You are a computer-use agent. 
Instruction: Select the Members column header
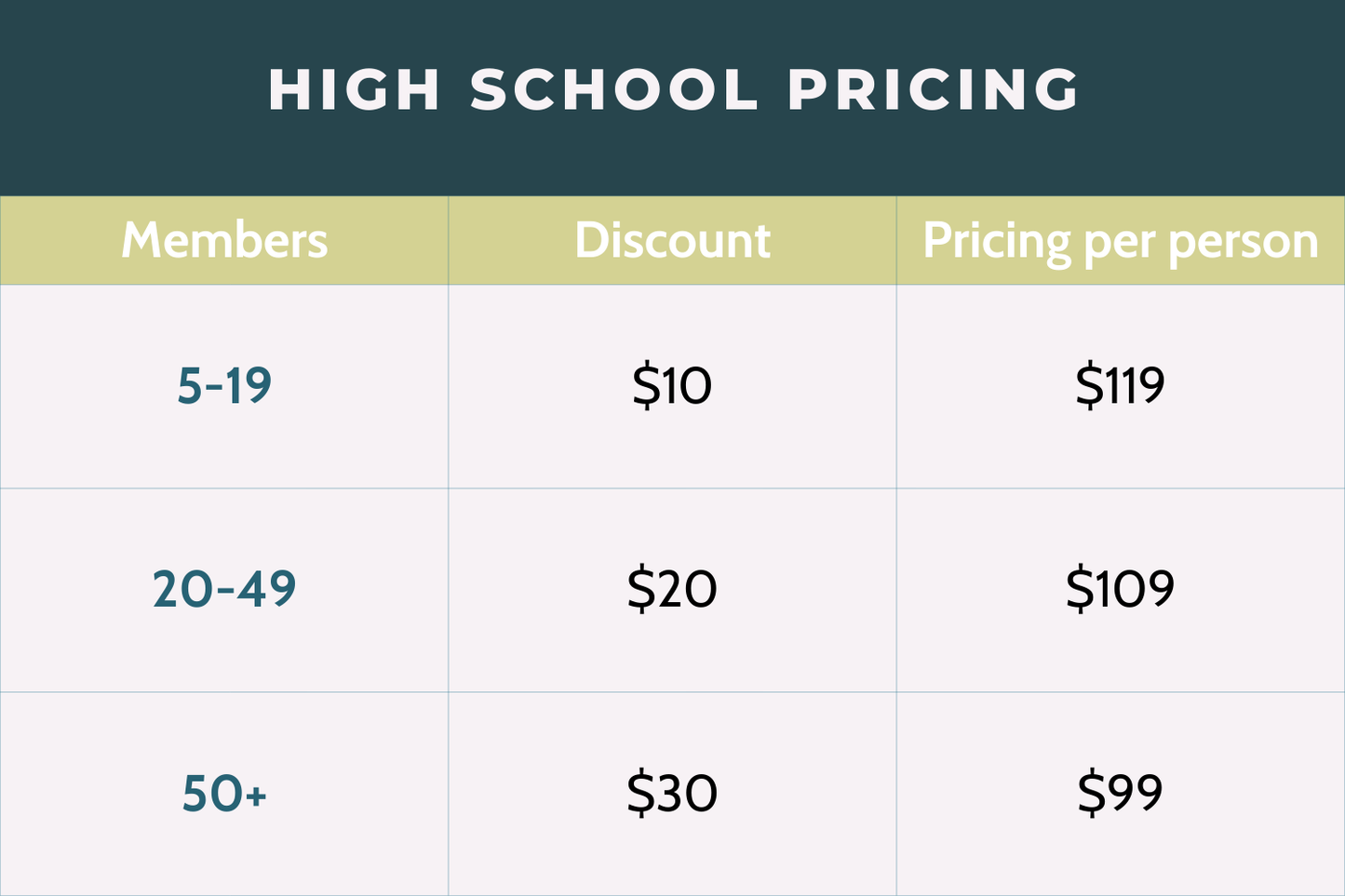[x=224, y=240]
